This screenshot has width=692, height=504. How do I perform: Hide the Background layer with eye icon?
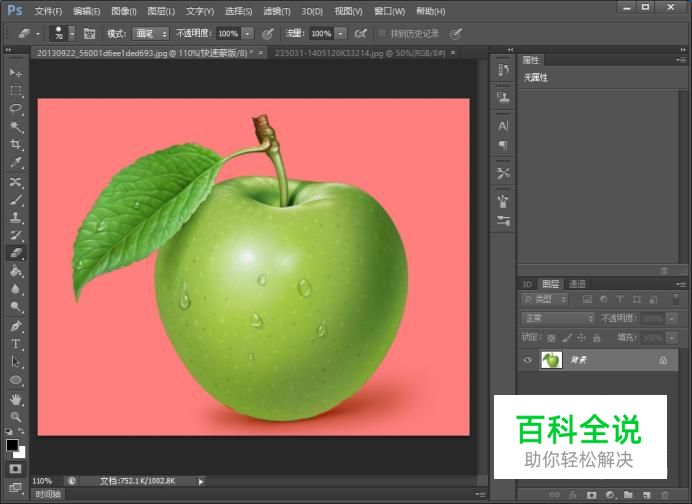pos(527,360)
